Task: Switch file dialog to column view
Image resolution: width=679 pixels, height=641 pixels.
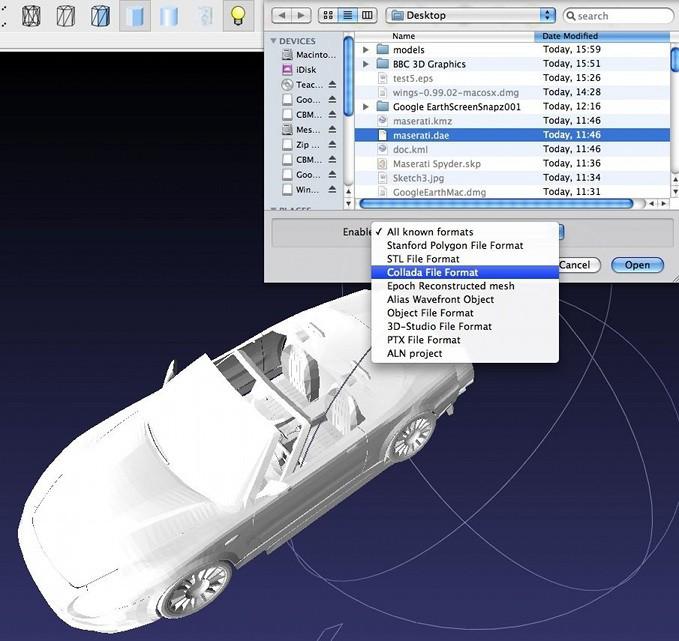Action: [x=367, y=16]
